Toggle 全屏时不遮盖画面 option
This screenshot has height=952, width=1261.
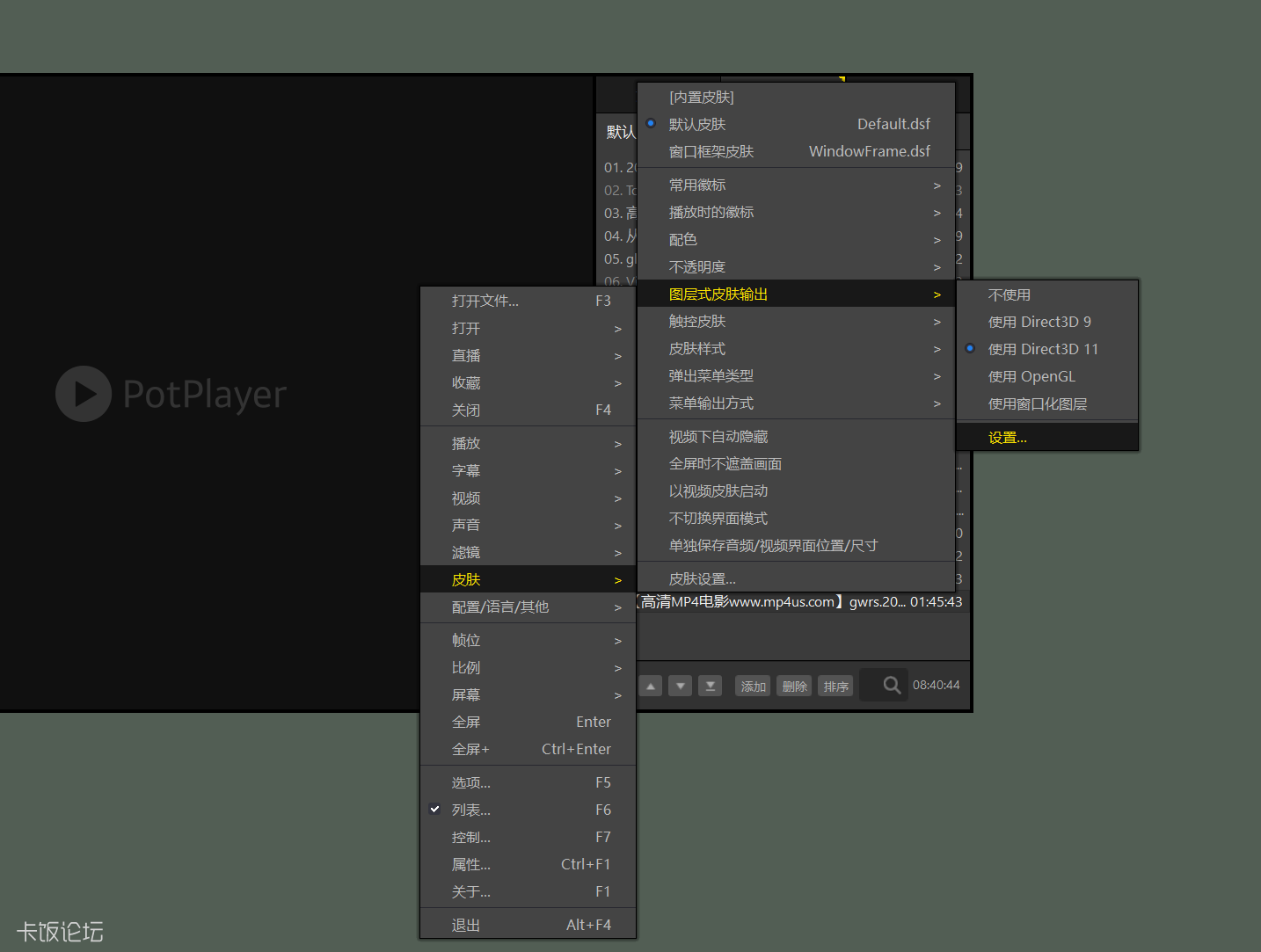pyautogui.click(x=796, y=463)
